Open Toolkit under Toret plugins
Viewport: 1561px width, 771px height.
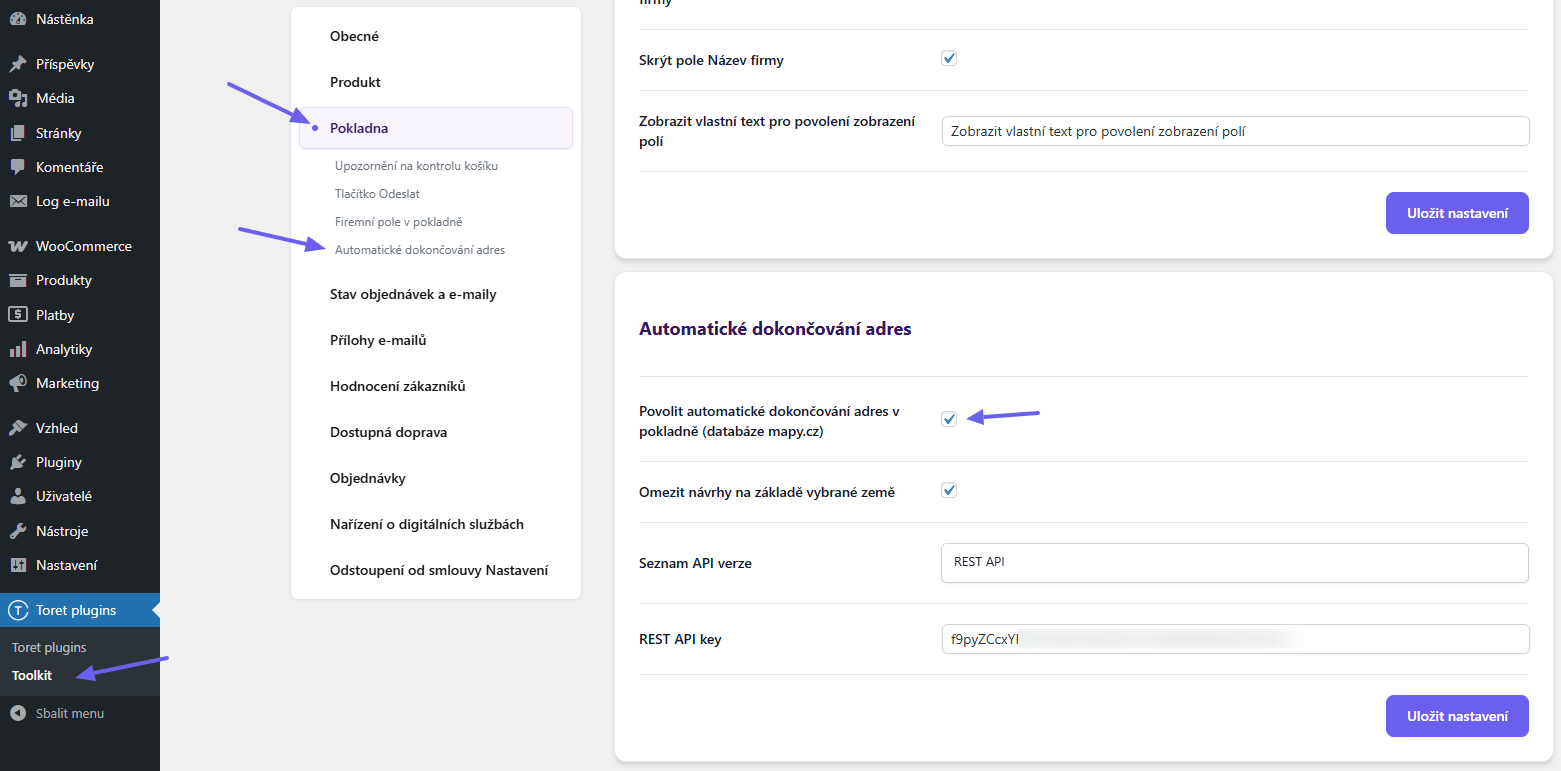point(31,675)
